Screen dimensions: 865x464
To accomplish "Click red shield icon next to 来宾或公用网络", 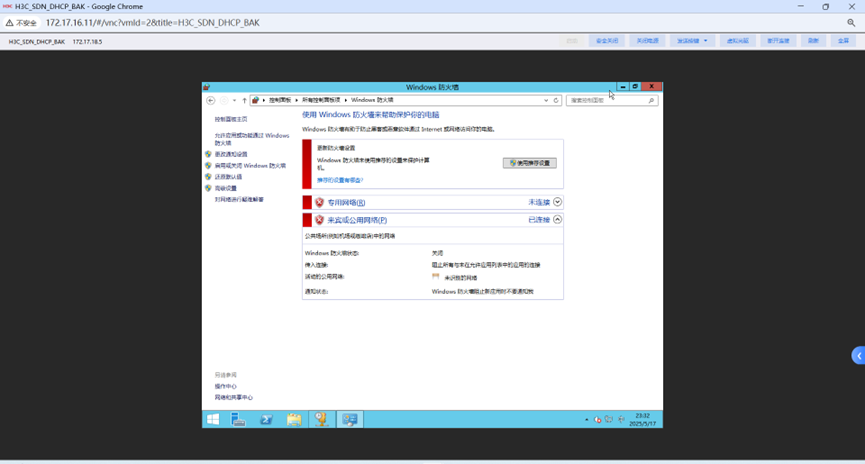I will (x=319, y=220).
